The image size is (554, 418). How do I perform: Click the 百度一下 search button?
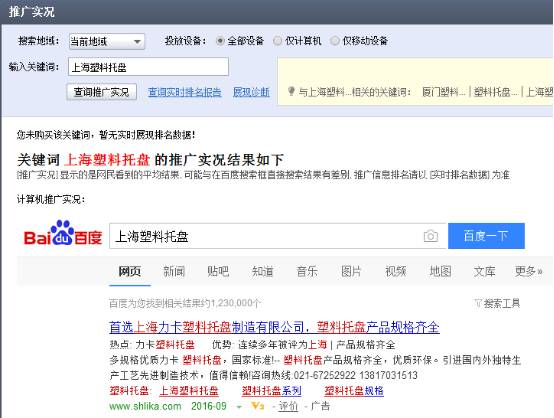(486, 236)
